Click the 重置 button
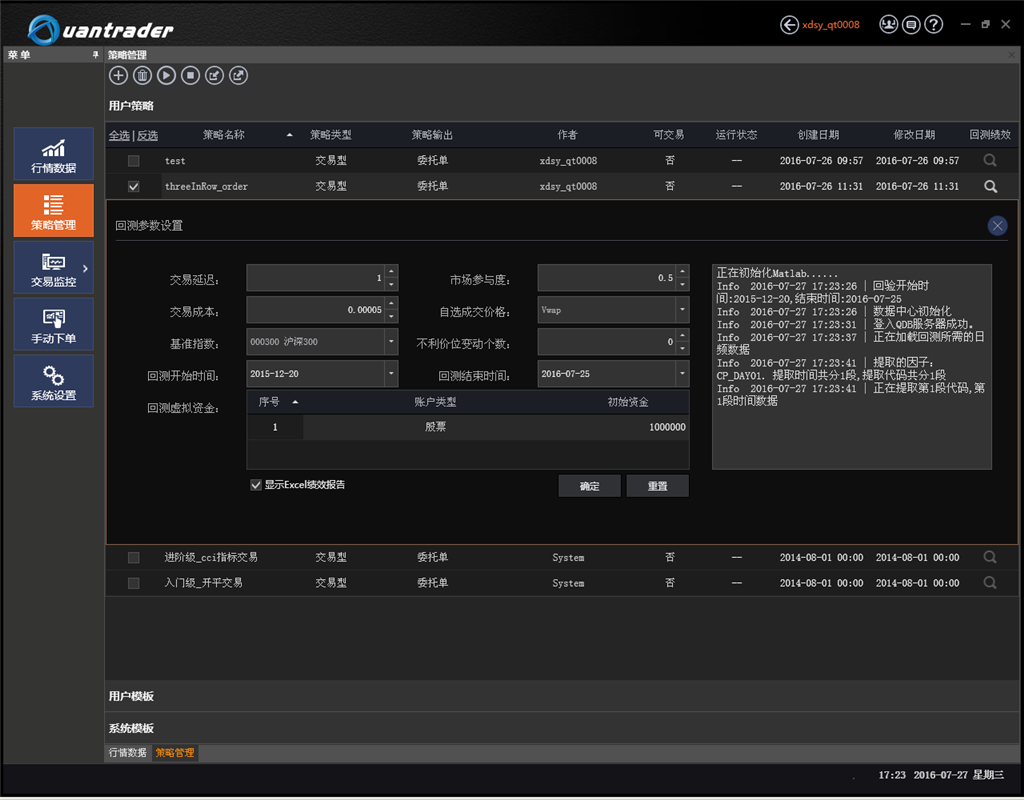This screenshot has width=1024, height=800. pyautogui.click(x=657, y=486)
